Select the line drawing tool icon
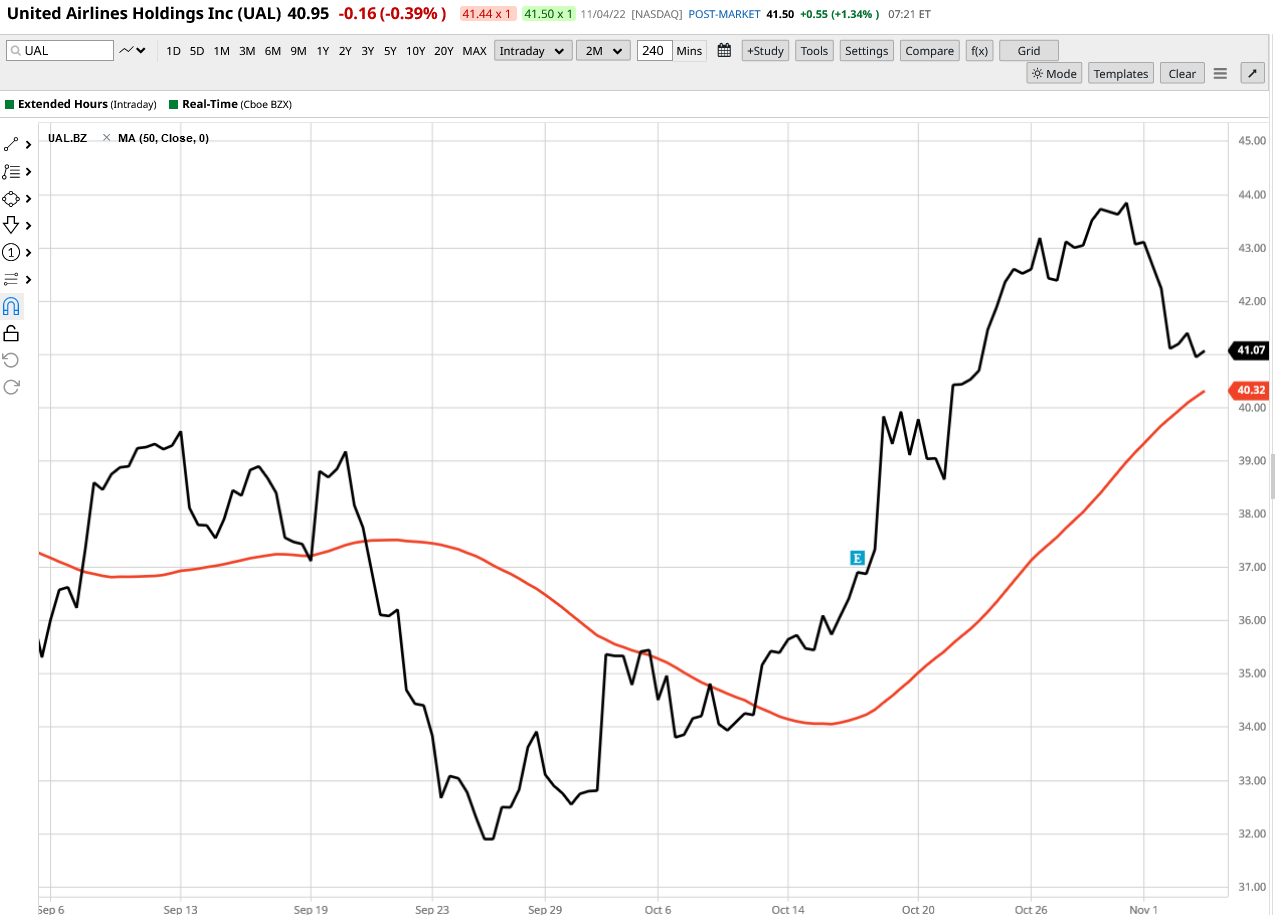The width and height of the screenshot is (1275, 915). coord(11,144)
